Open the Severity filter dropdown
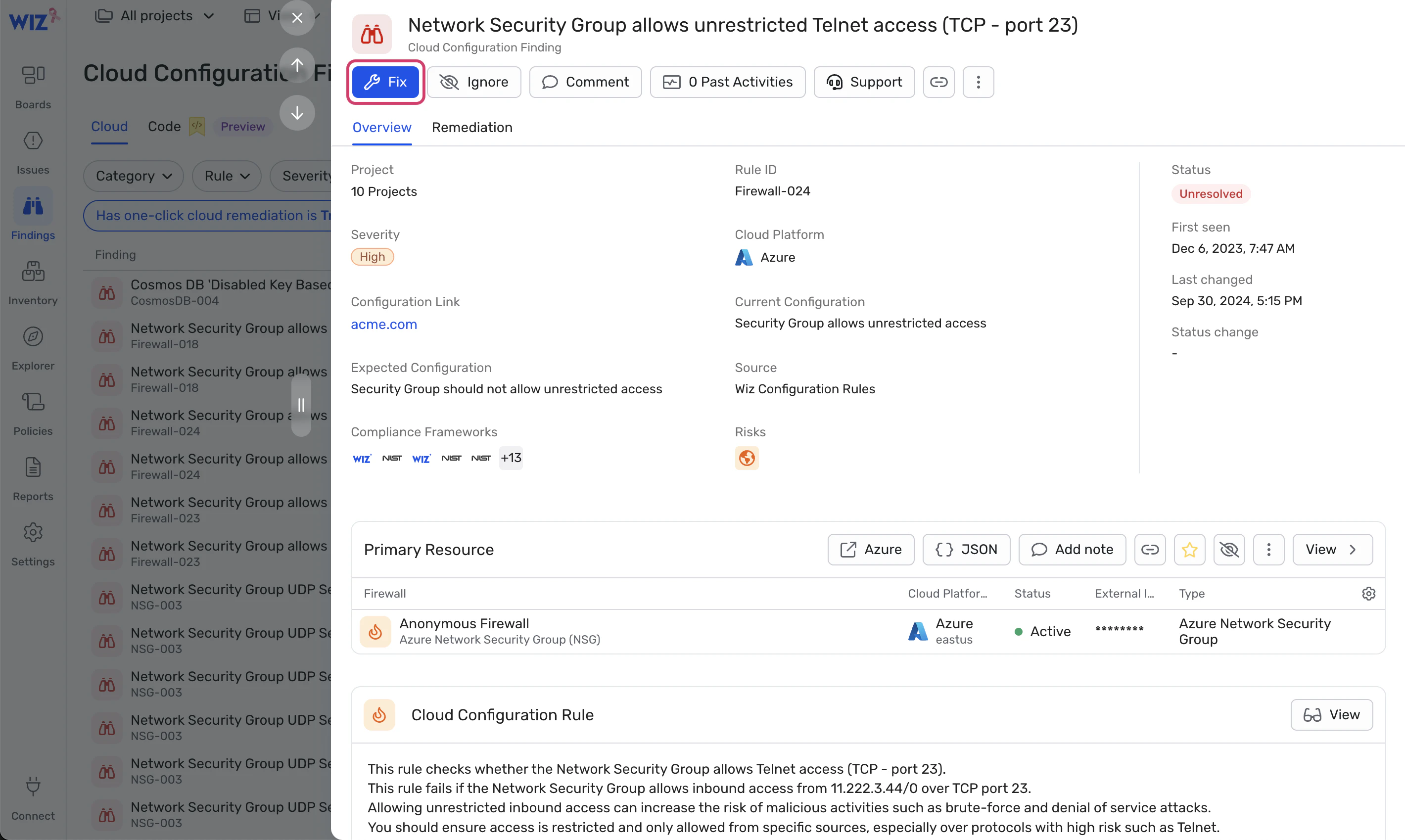The image size is (1405, 840). [301, 176]
